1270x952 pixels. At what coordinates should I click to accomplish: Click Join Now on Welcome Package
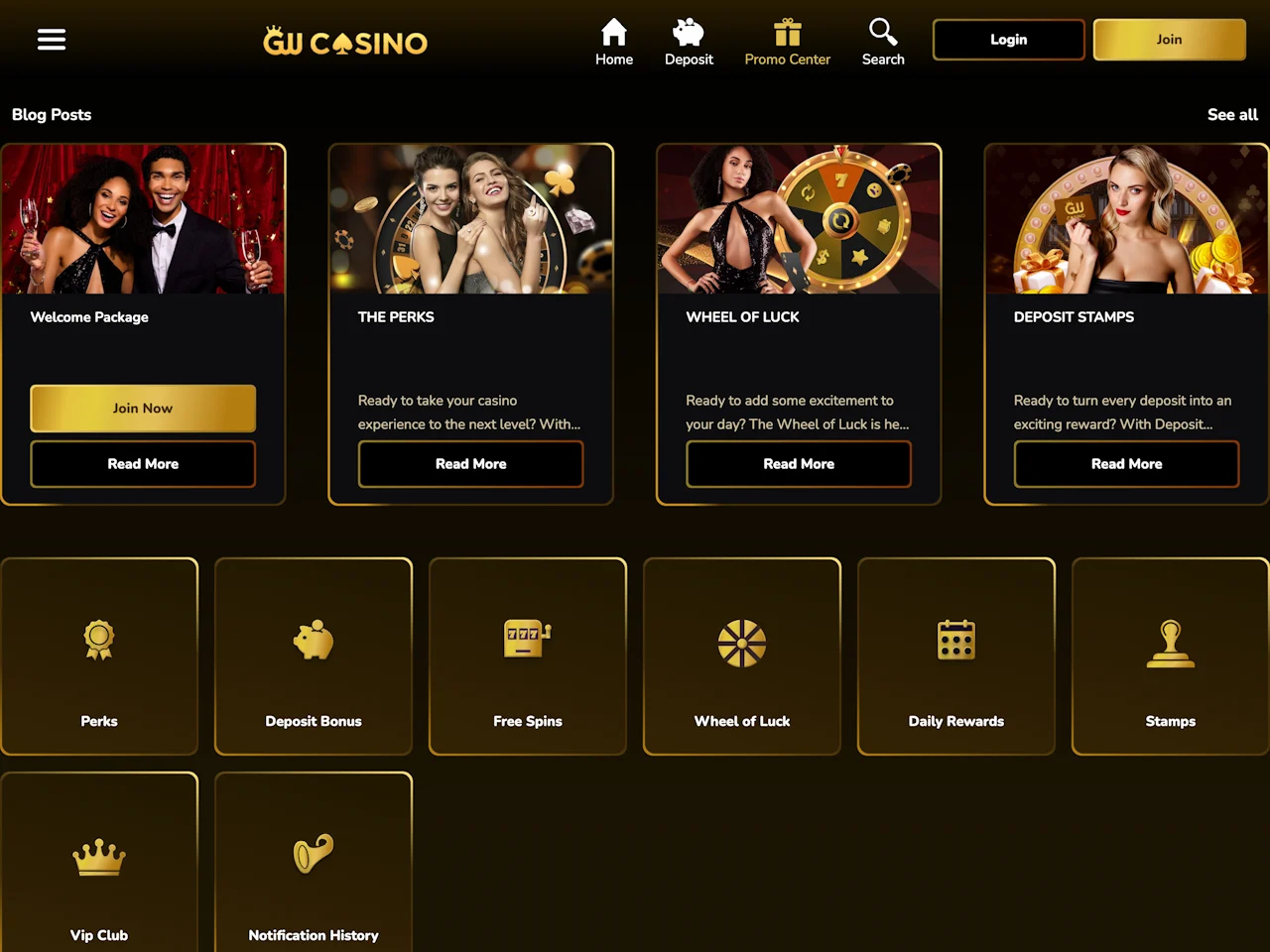(x=143, y=409)
